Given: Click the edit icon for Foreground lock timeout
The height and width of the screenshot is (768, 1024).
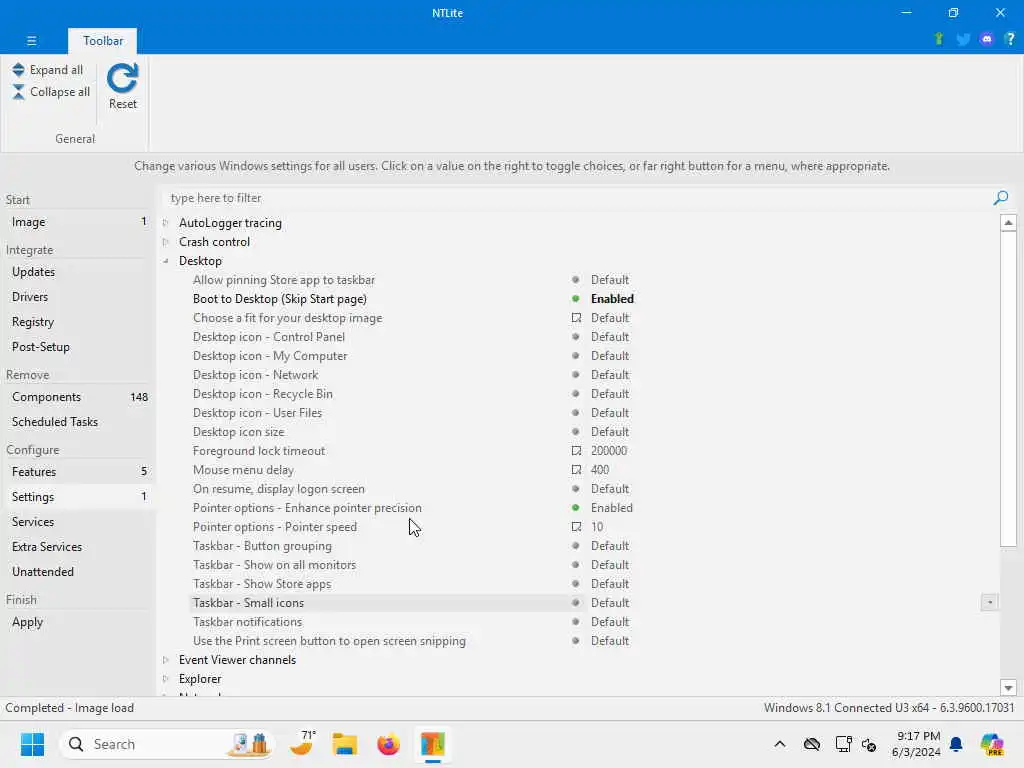Looking at the screenshot, I should coord(576,451).
